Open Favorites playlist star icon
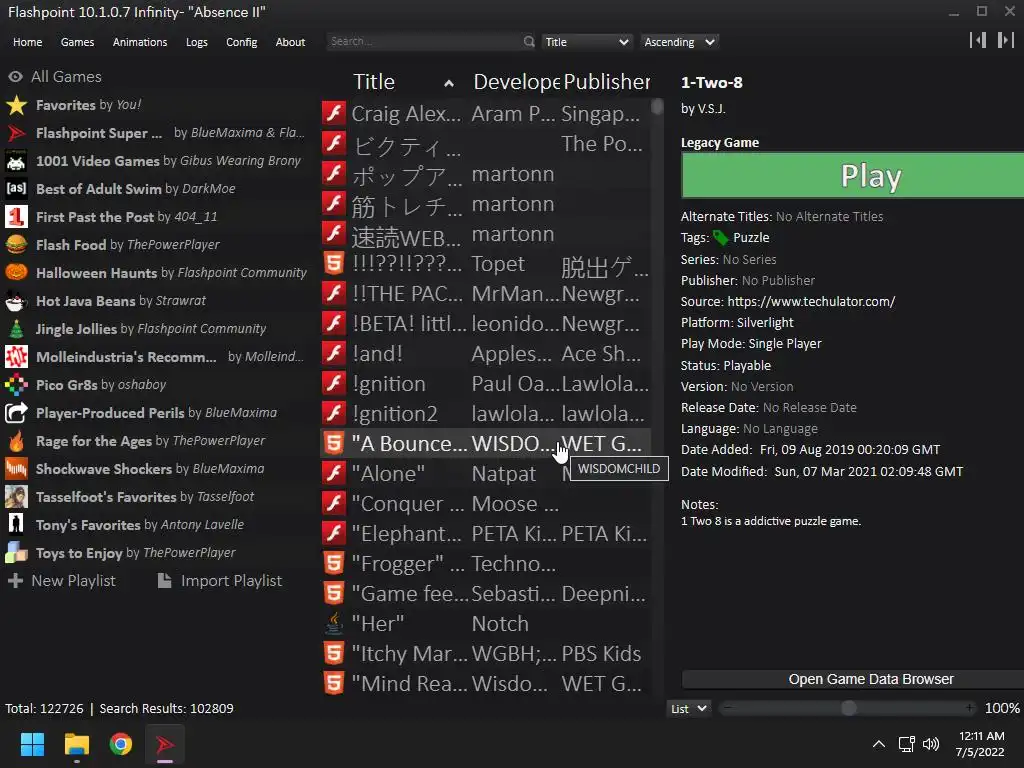The width and height of the screenshot is (1024, 768). pyautogui.click(x=16, y=105)
